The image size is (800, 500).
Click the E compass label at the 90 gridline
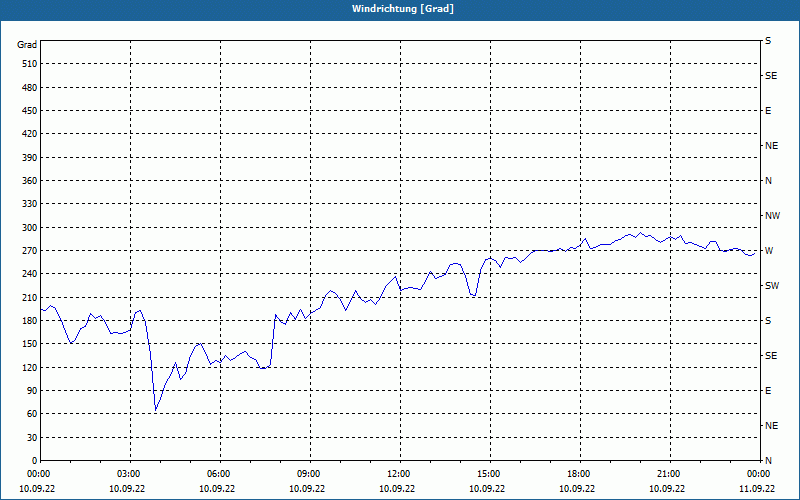[768, 390]
